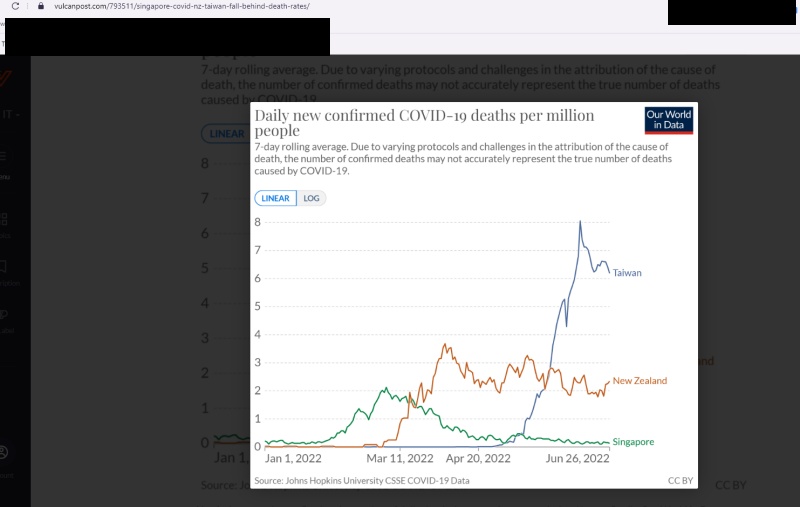Click the tag icon in left sidebar
Image resolution: width=800 pixels, height=507 pixels.
click(4, 314)
